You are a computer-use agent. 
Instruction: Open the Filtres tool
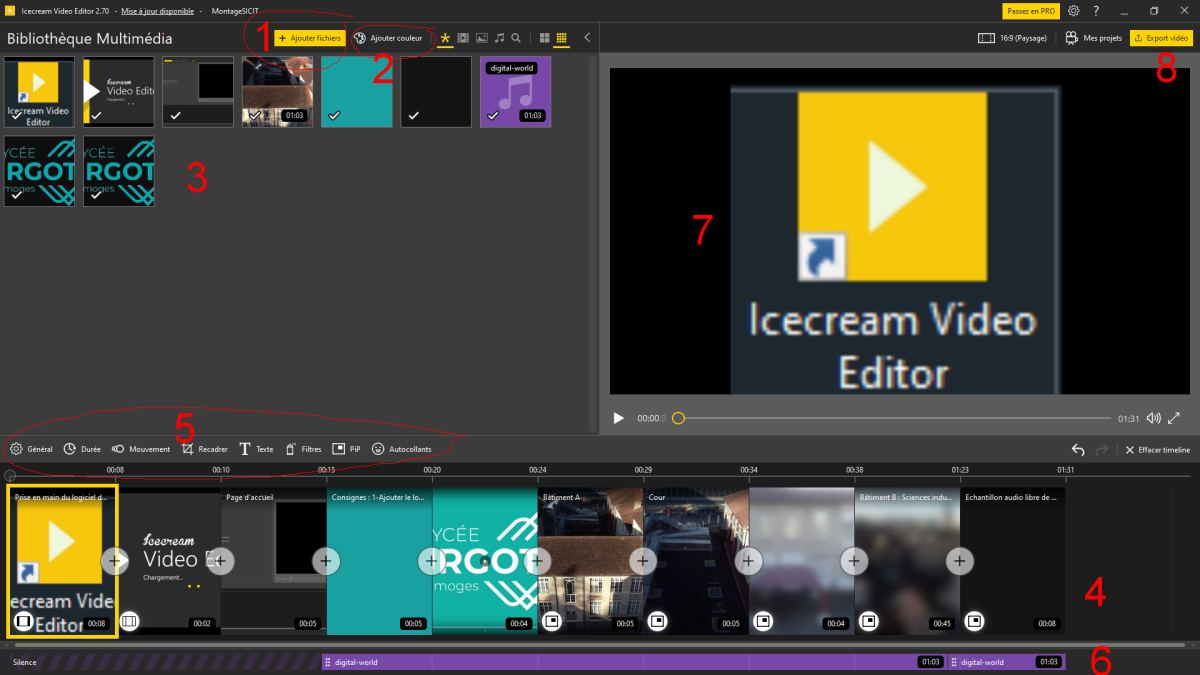click(303, 449)
